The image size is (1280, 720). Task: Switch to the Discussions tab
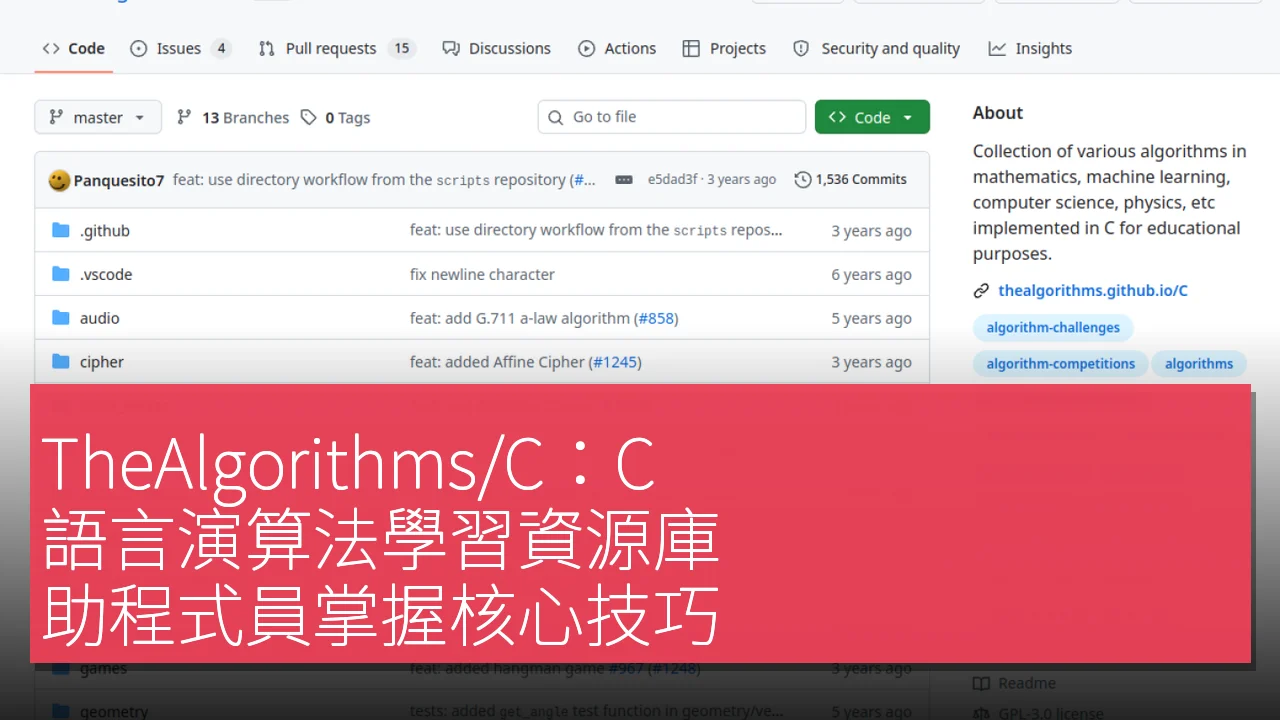pos(496,48)
